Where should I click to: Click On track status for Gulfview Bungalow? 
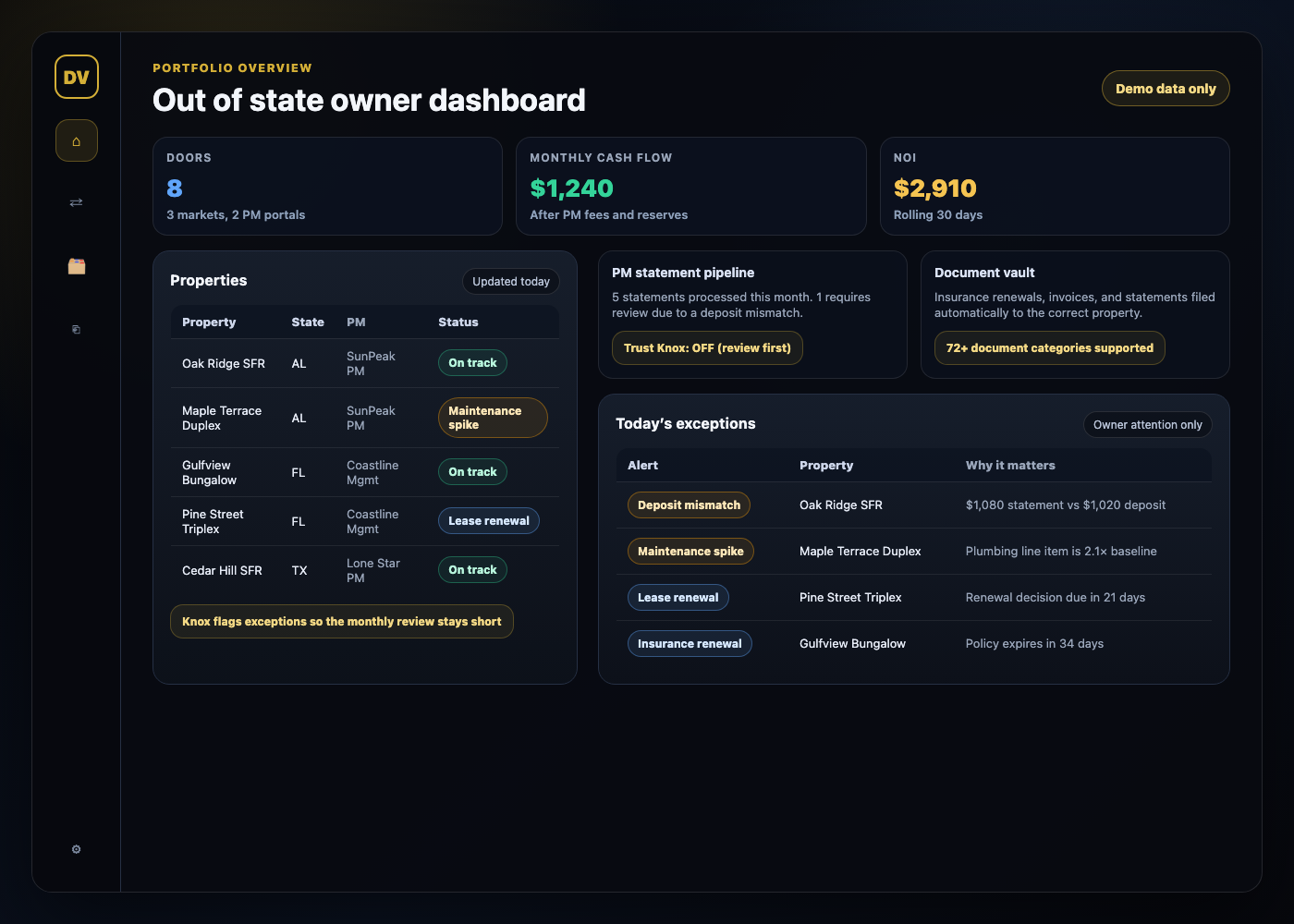(x=472, y=472)
